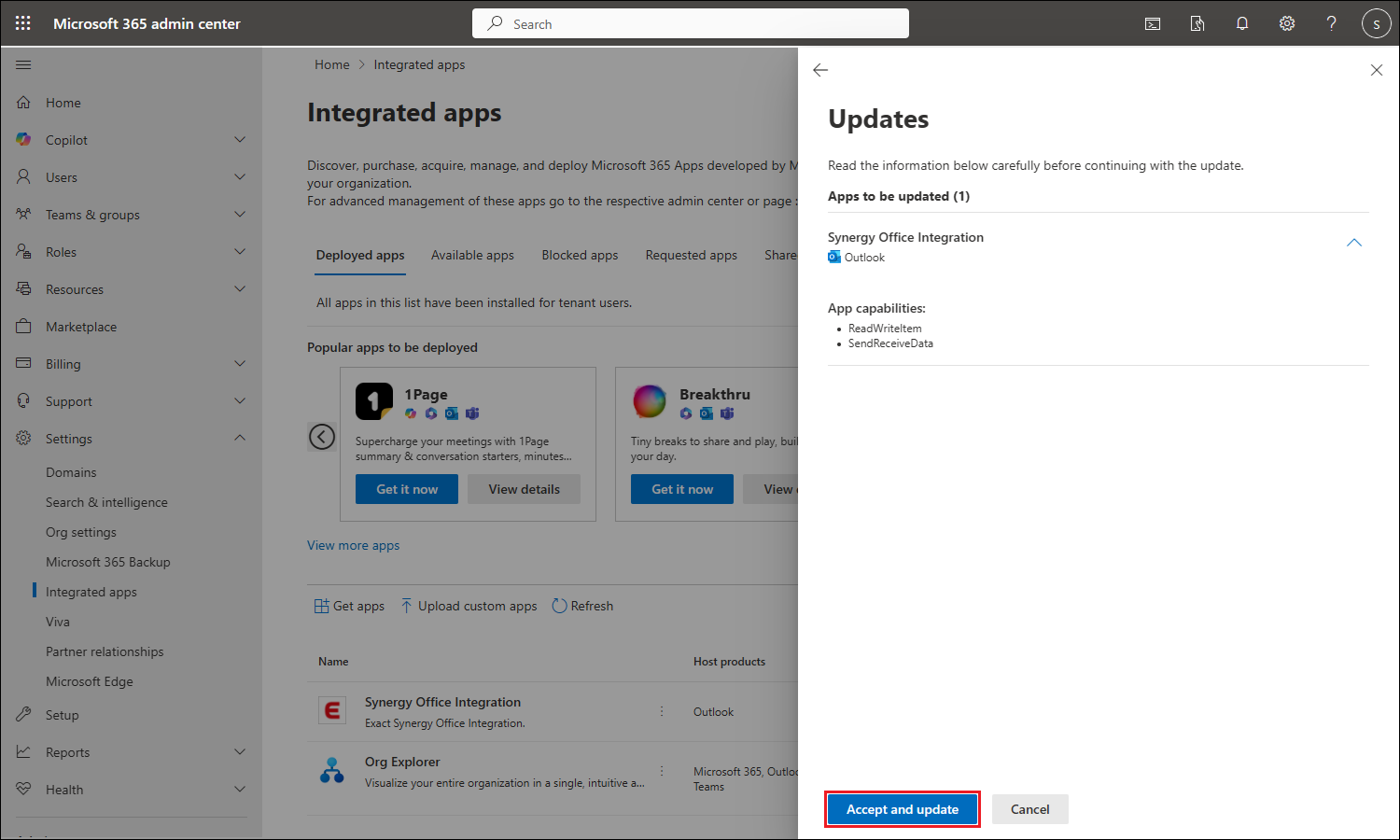This screenshot has height=840, width=1400.
Task: Click the previous carousel arrow button
Action: [x=322, y=437]
